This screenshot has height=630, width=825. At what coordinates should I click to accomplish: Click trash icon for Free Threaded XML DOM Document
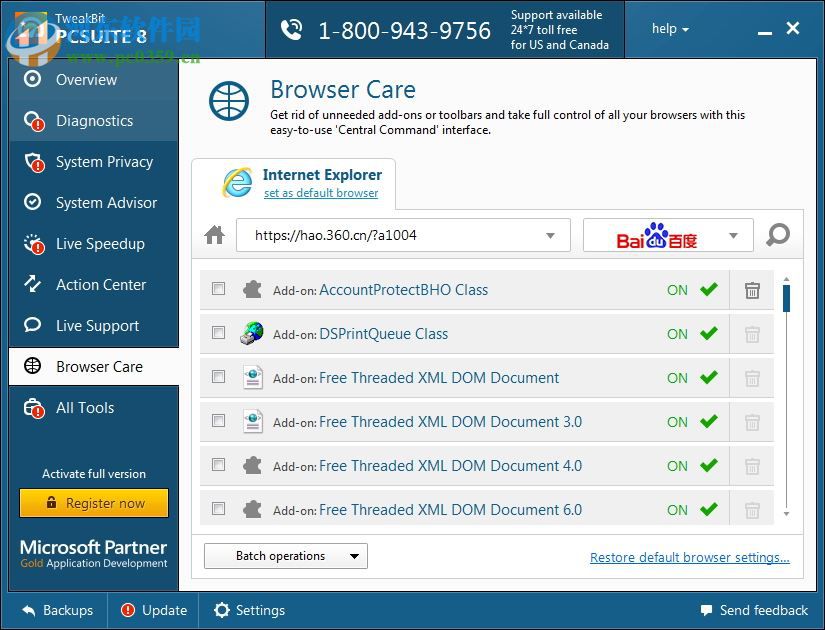[752, 378]
